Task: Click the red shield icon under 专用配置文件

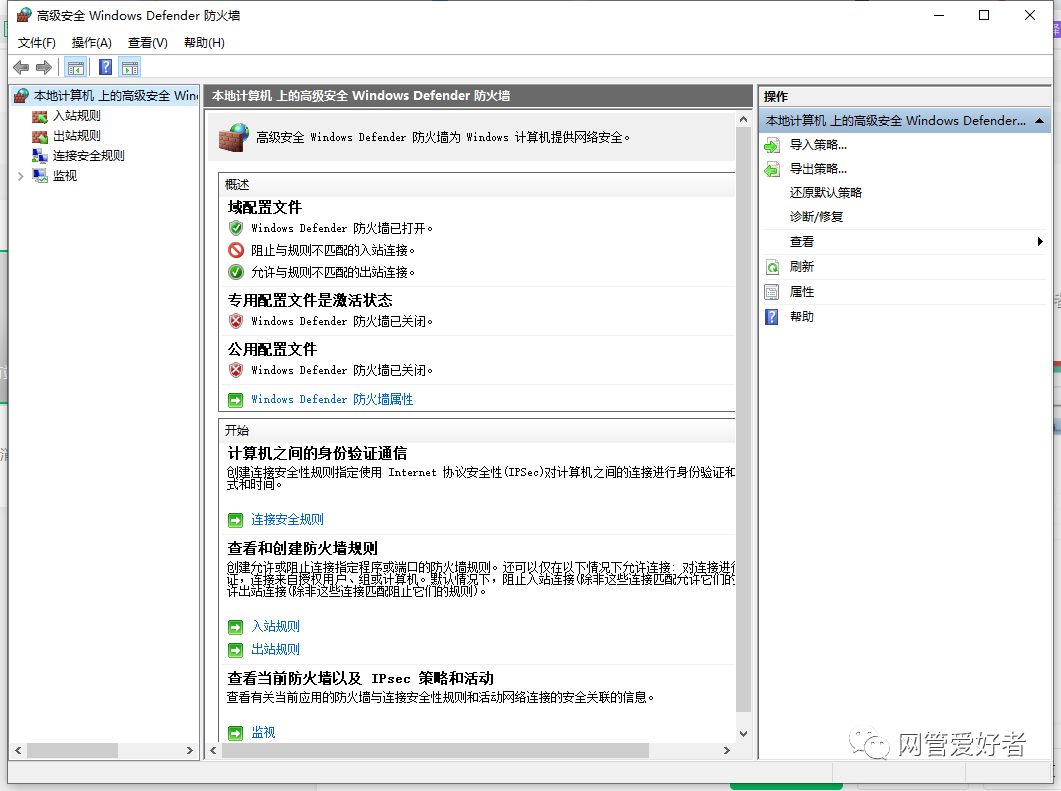Action: [x=235, y=321]
